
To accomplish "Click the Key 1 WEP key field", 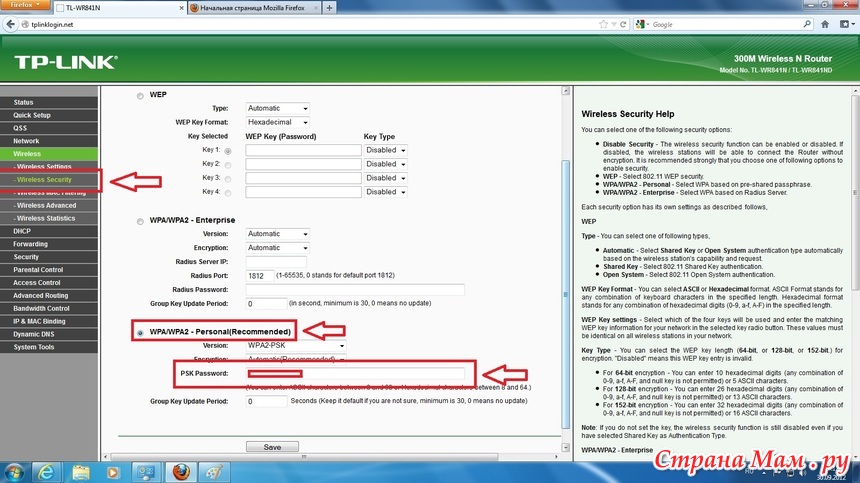I will coord(303,150).
